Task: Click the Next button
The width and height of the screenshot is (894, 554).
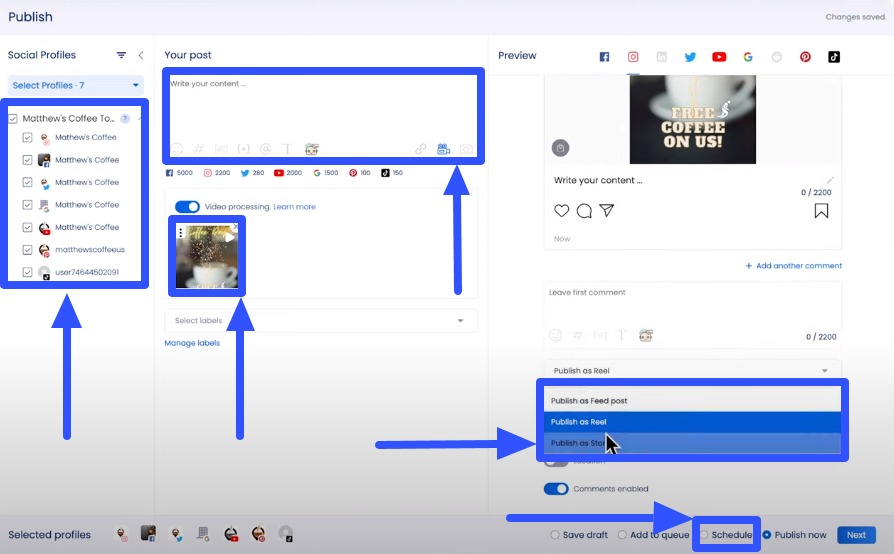Action: point(856,535)
